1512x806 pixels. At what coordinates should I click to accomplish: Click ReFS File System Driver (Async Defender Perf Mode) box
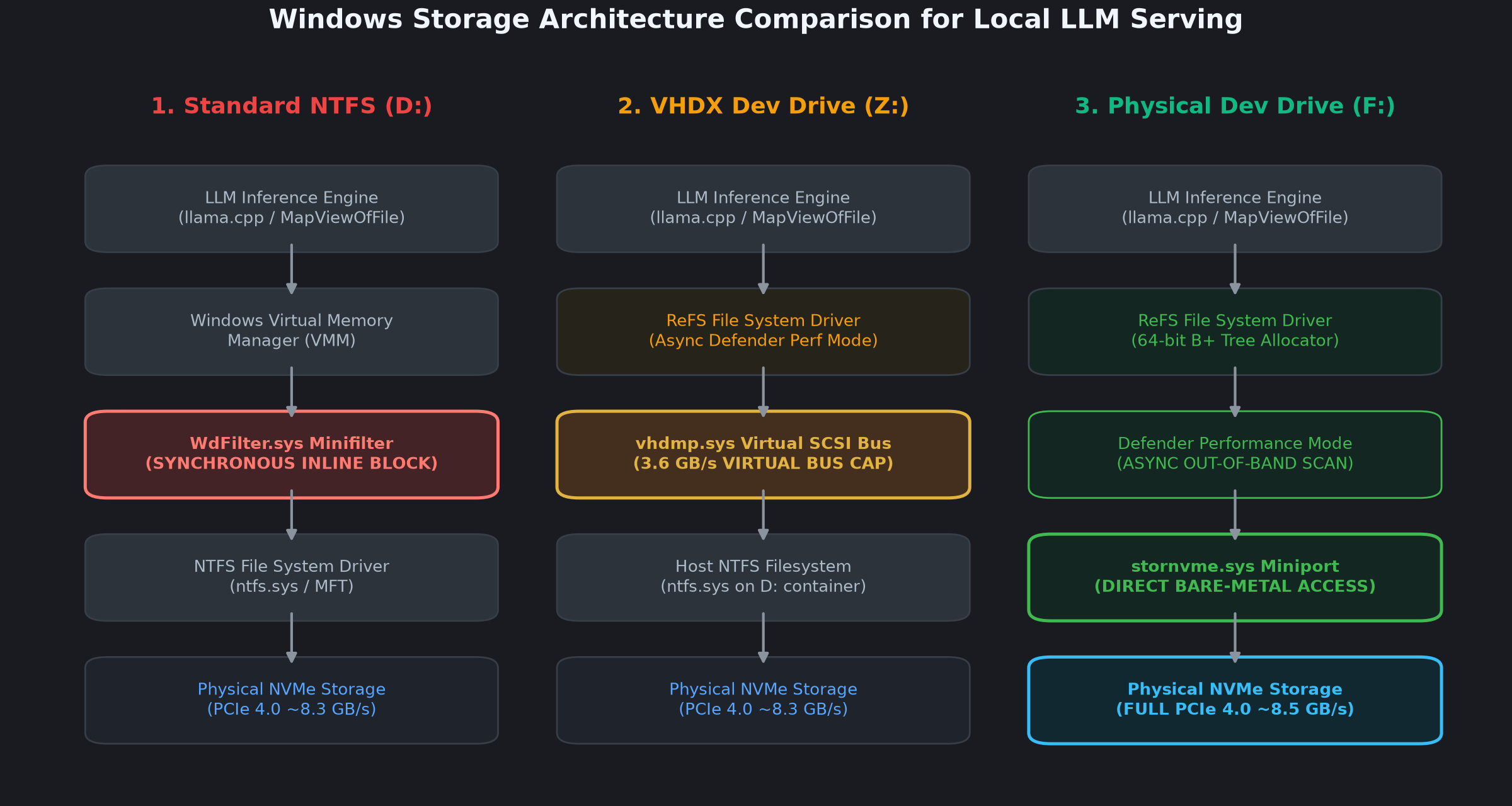click(x=763, y=332)
